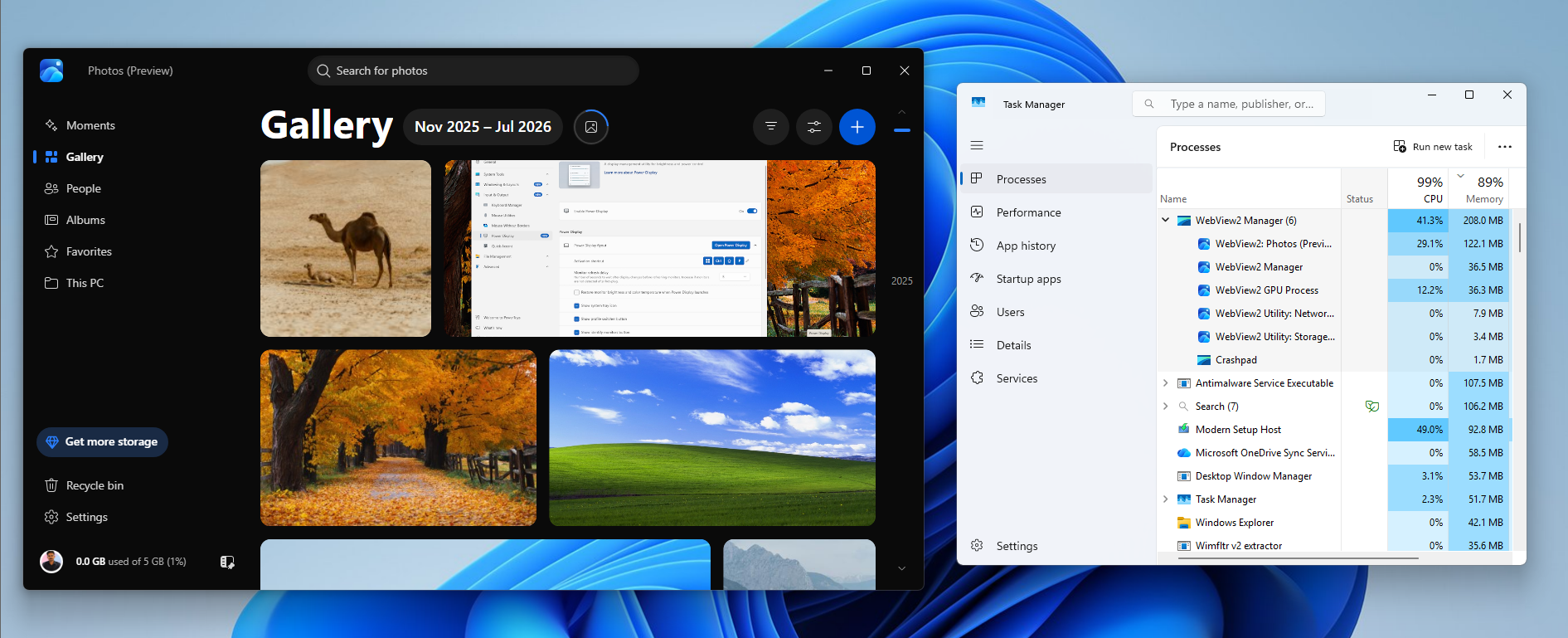Open the settings screenshot photo thumbnail
Viewport: 1568px width, 638px height.
(x=660, y=248)
